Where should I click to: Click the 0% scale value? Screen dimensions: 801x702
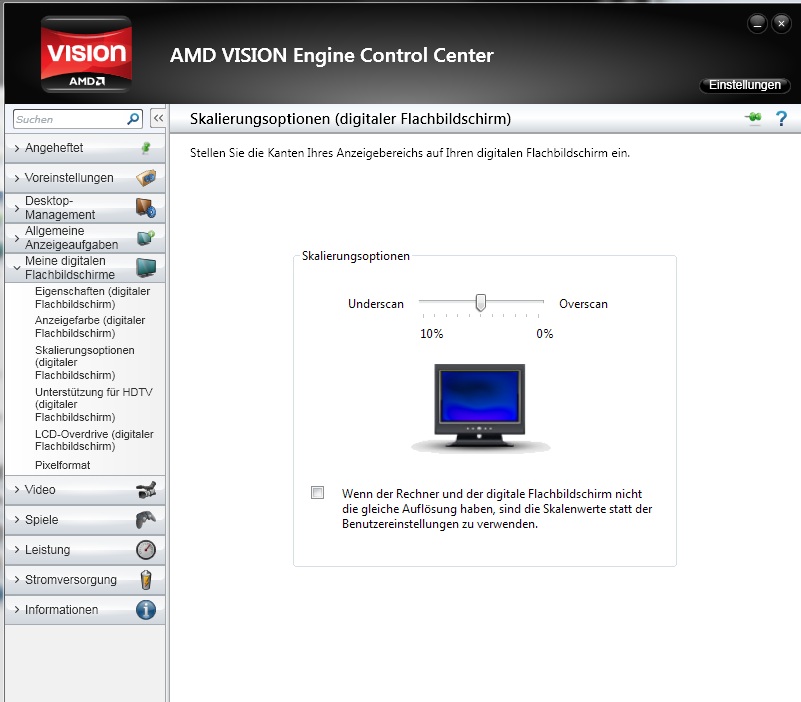click(545, 334)
